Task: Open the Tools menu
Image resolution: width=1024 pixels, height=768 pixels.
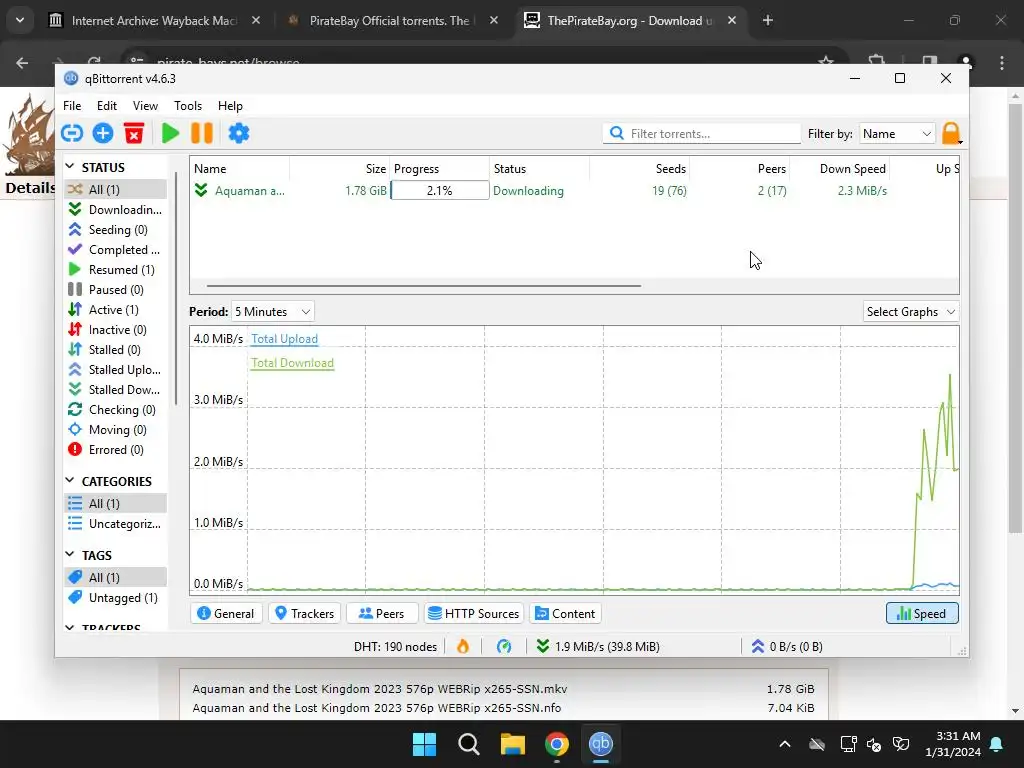Action: [x=187, y=106]
